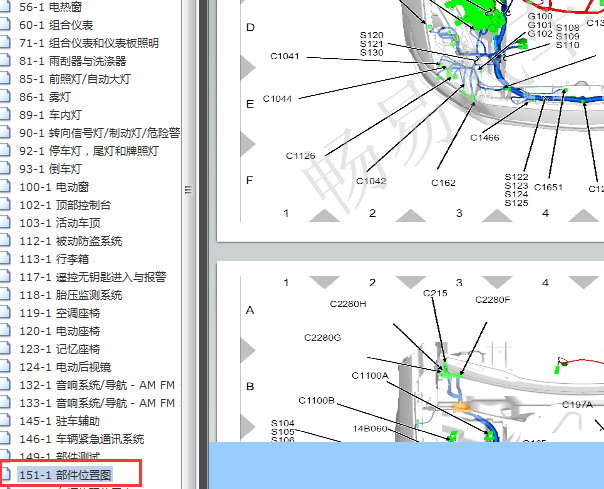Go to bookmark 81-1 雨刮器与洗涤器
Viewport: 604px width, 489px height.
(73, 61)
